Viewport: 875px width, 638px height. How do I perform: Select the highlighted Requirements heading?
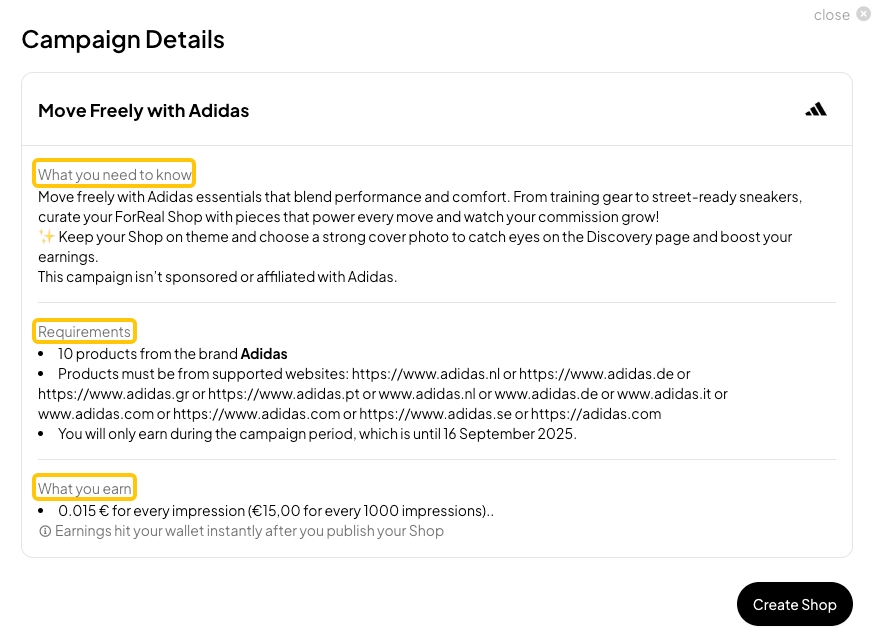pos(84,331)
